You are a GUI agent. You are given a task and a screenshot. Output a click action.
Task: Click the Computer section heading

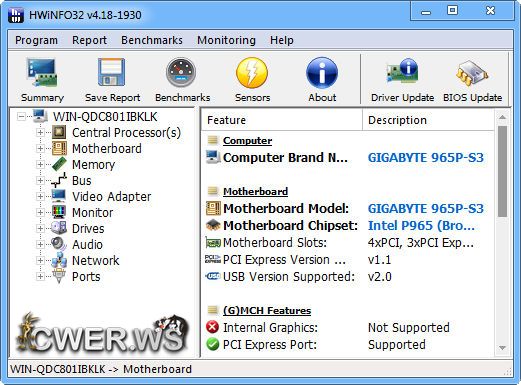coord(247,141)
